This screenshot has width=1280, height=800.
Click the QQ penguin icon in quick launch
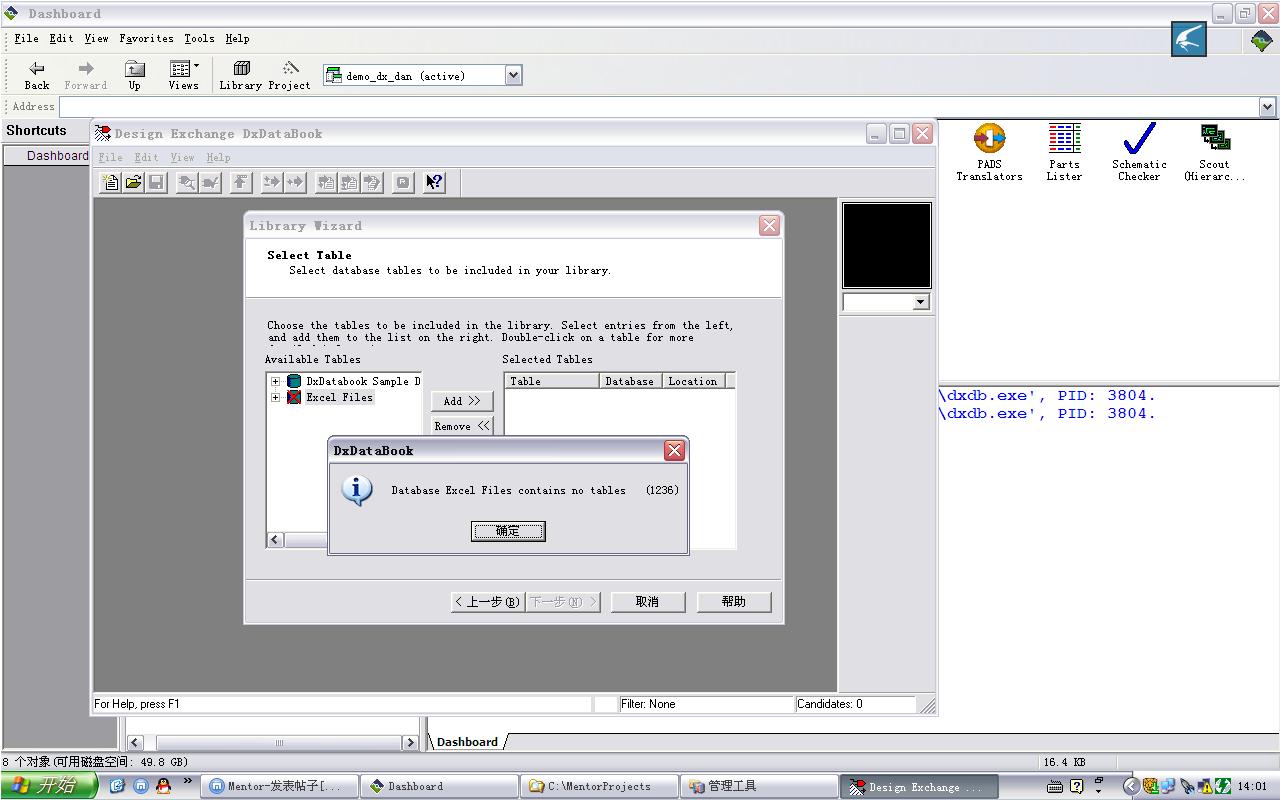coord(164,786)
